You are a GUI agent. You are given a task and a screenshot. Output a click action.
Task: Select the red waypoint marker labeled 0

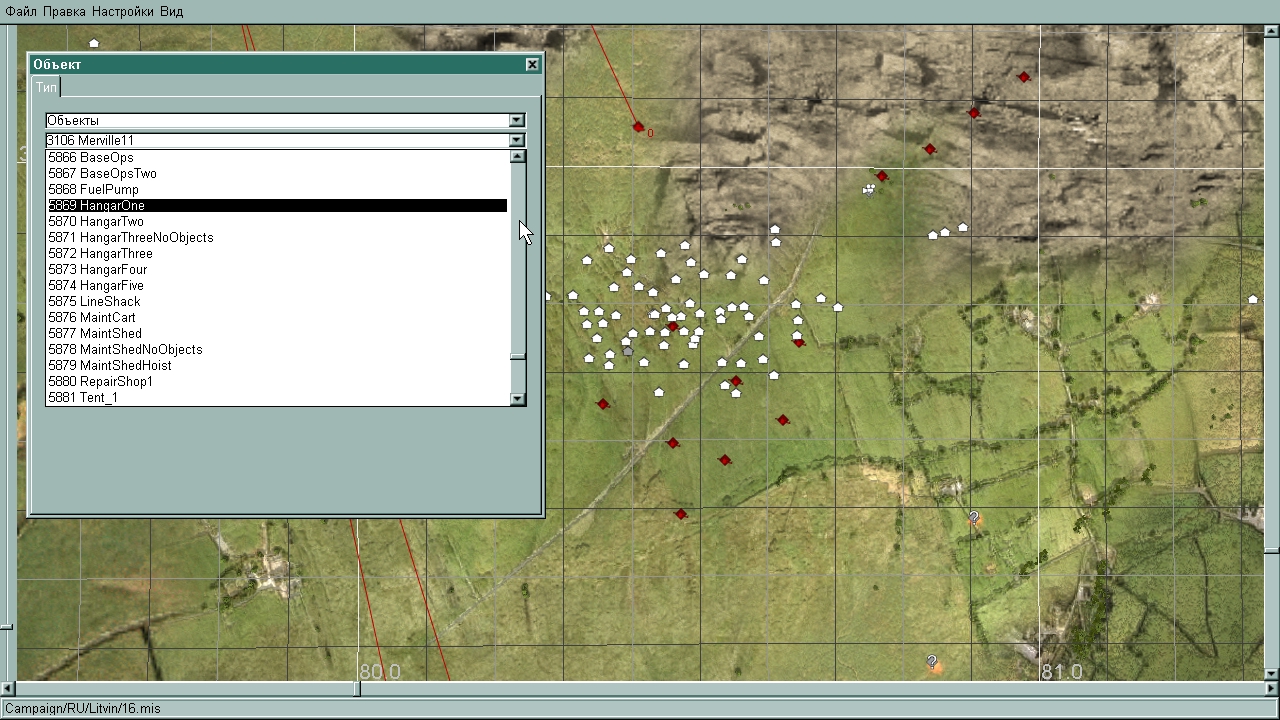(639, 127)
